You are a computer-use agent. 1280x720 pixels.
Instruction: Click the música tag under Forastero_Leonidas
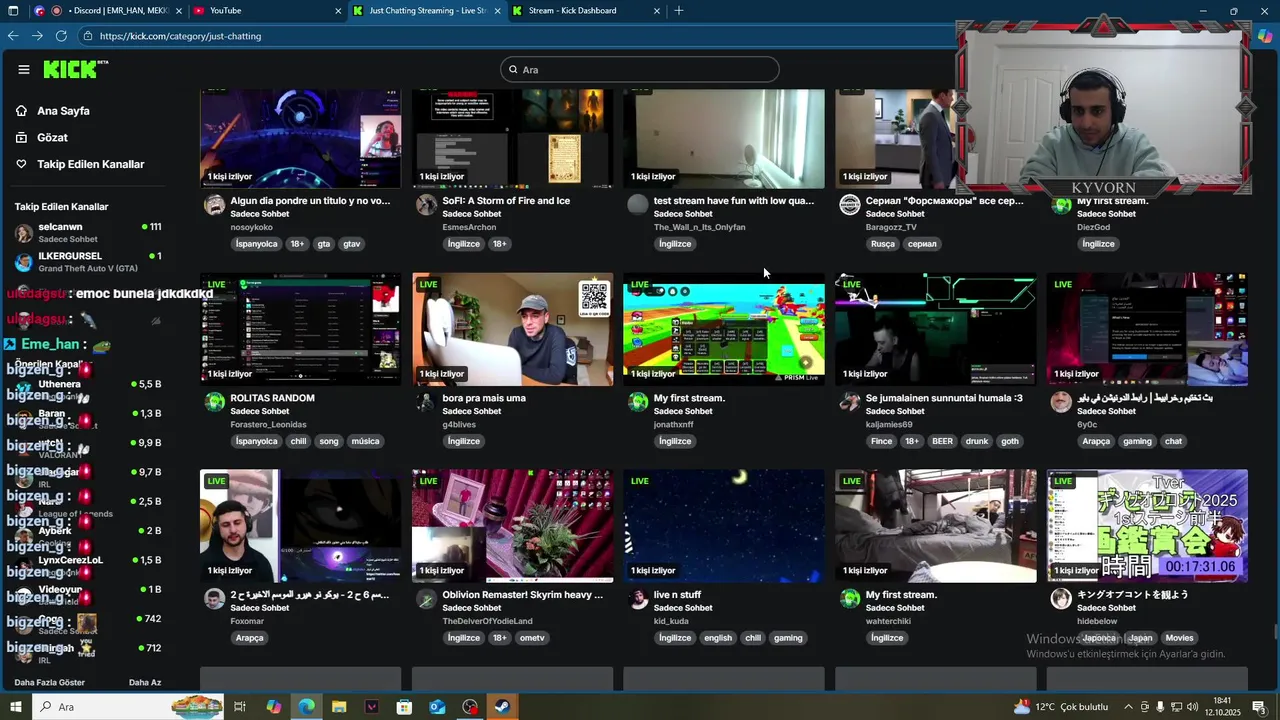coord(365,441)
